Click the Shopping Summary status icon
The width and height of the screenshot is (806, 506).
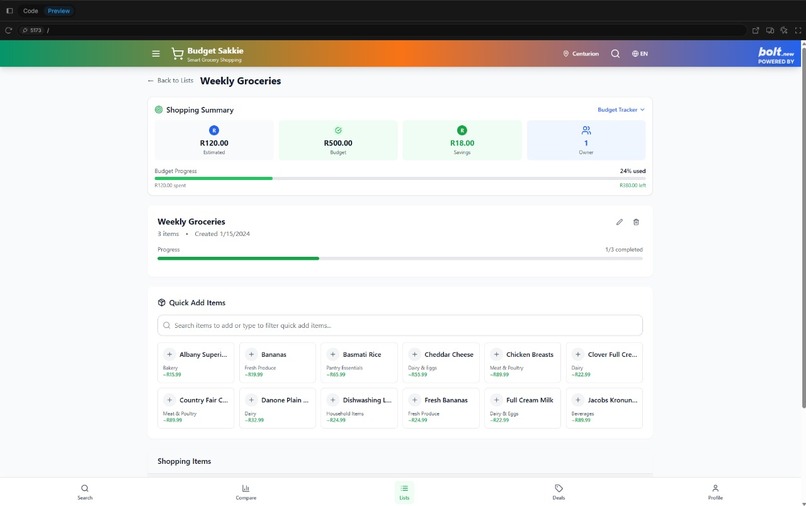point(159,110)
